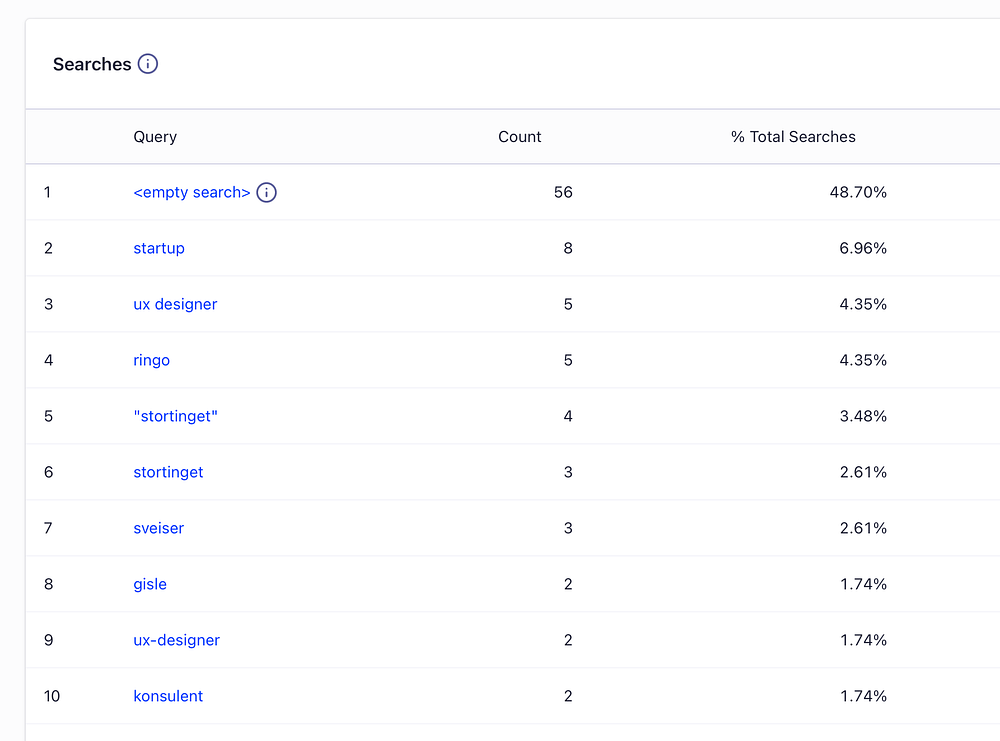The image size is (1000, 741).
Task: Select the konsulent search query
Action: 168,696
